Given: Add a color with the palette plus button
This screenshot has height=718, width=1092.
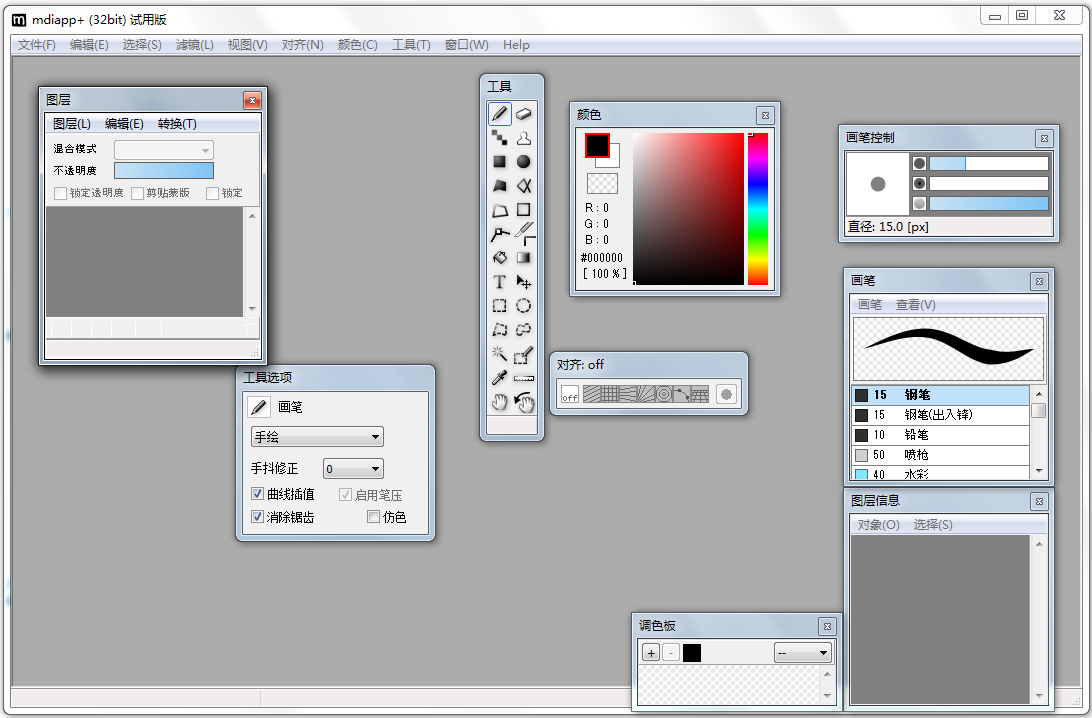Looking at the screenshot, I should pos(651,653).
